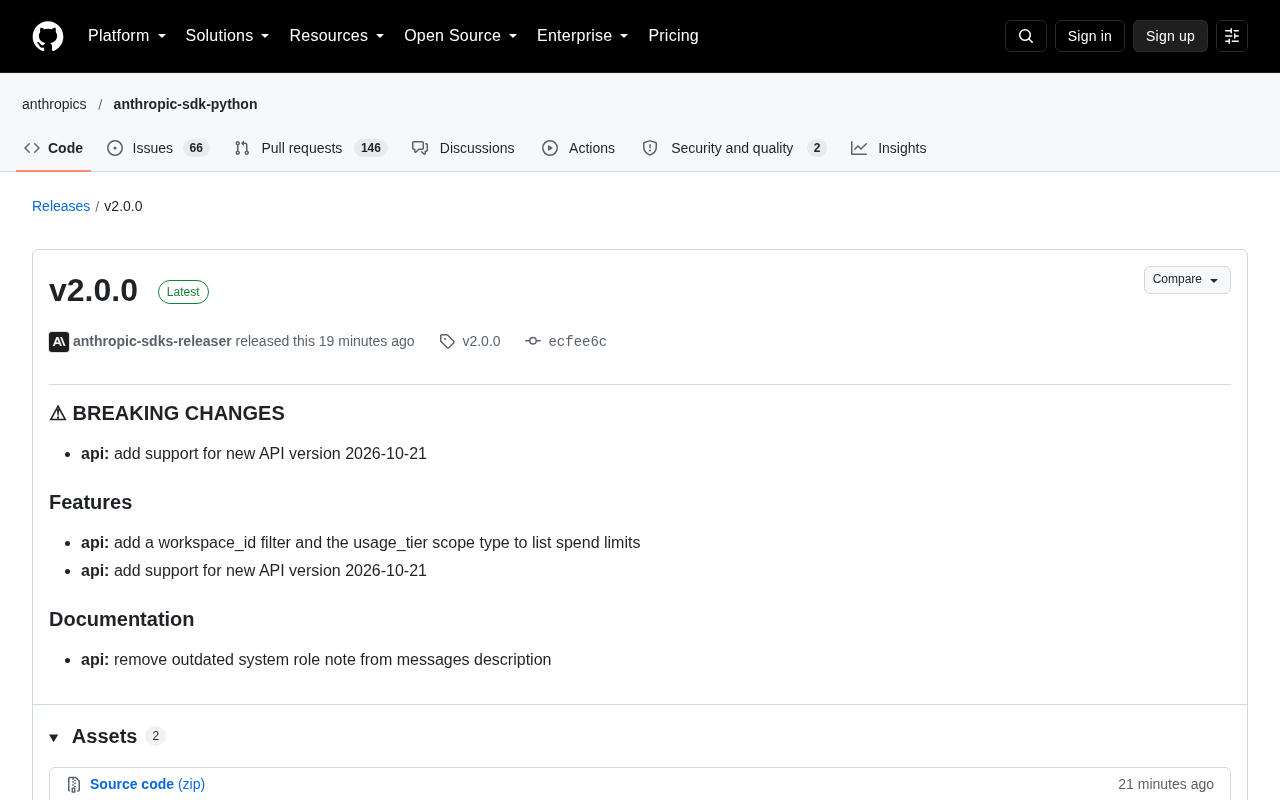
Task: Open appearance settings sliders icon
Action: pos(1232,36)
